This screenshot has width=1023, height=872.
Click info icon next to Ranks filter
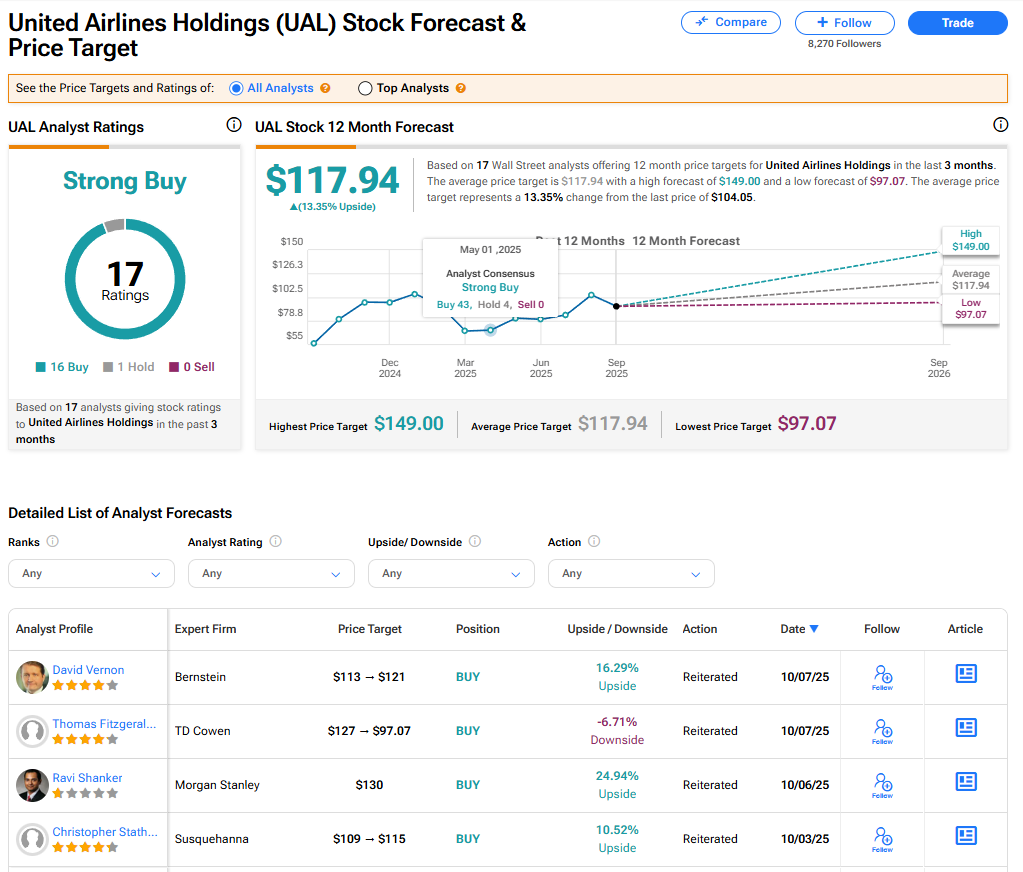[x=52, y=542]
